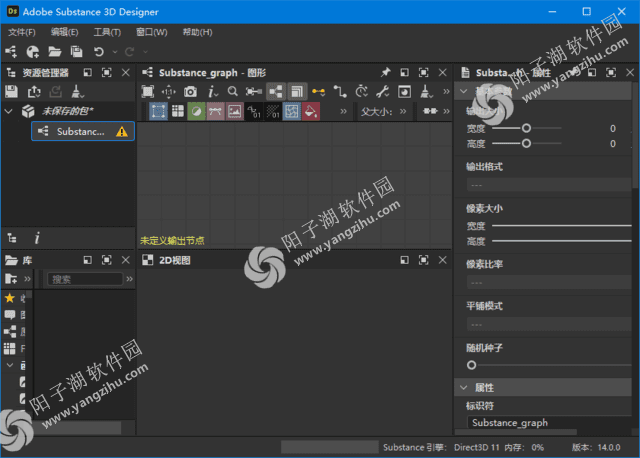Pin the Substance_graph view

(x=385, y=73)
